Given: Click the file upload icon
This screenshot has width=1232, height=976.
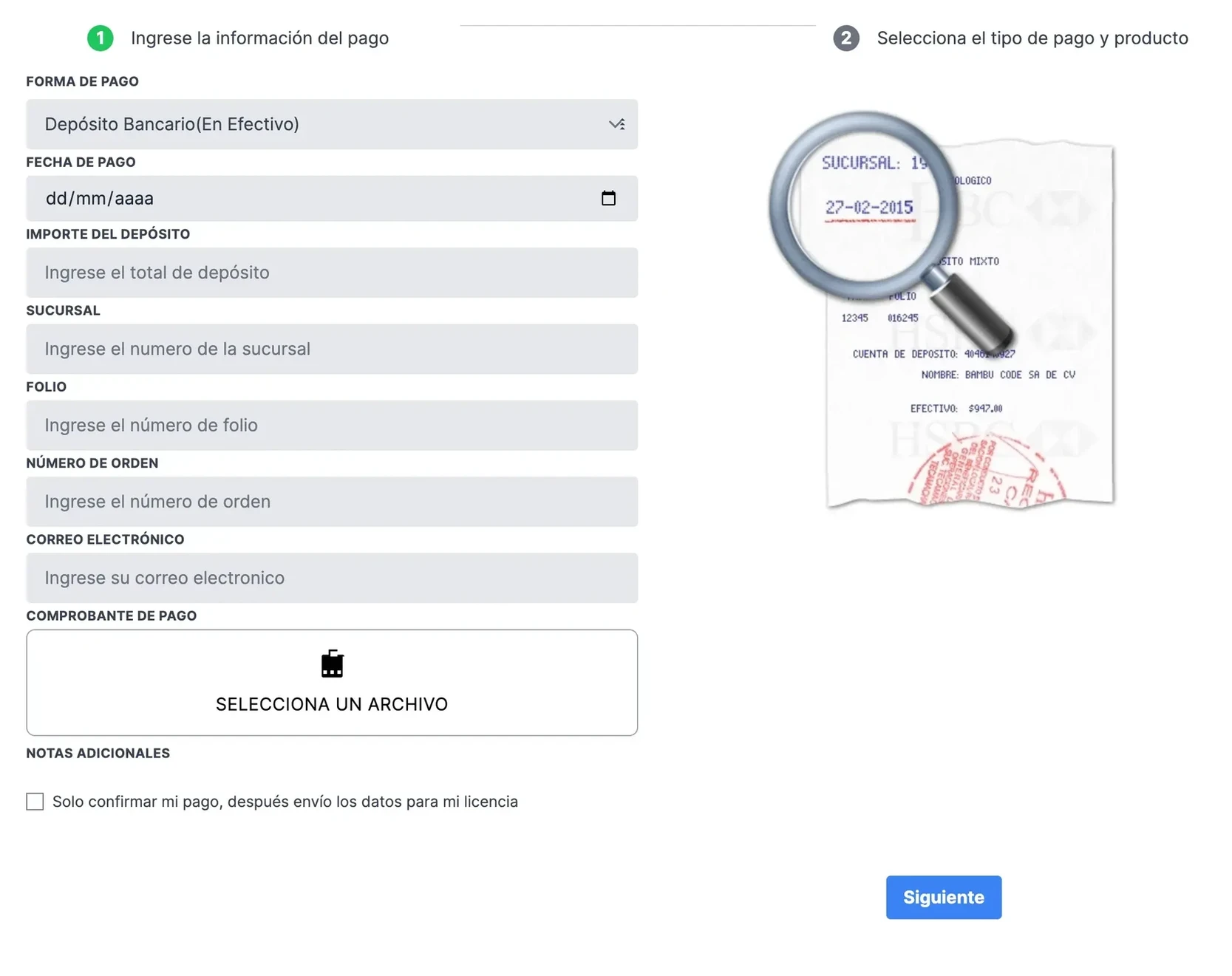Looking at the screenshot, I should 332,663.
